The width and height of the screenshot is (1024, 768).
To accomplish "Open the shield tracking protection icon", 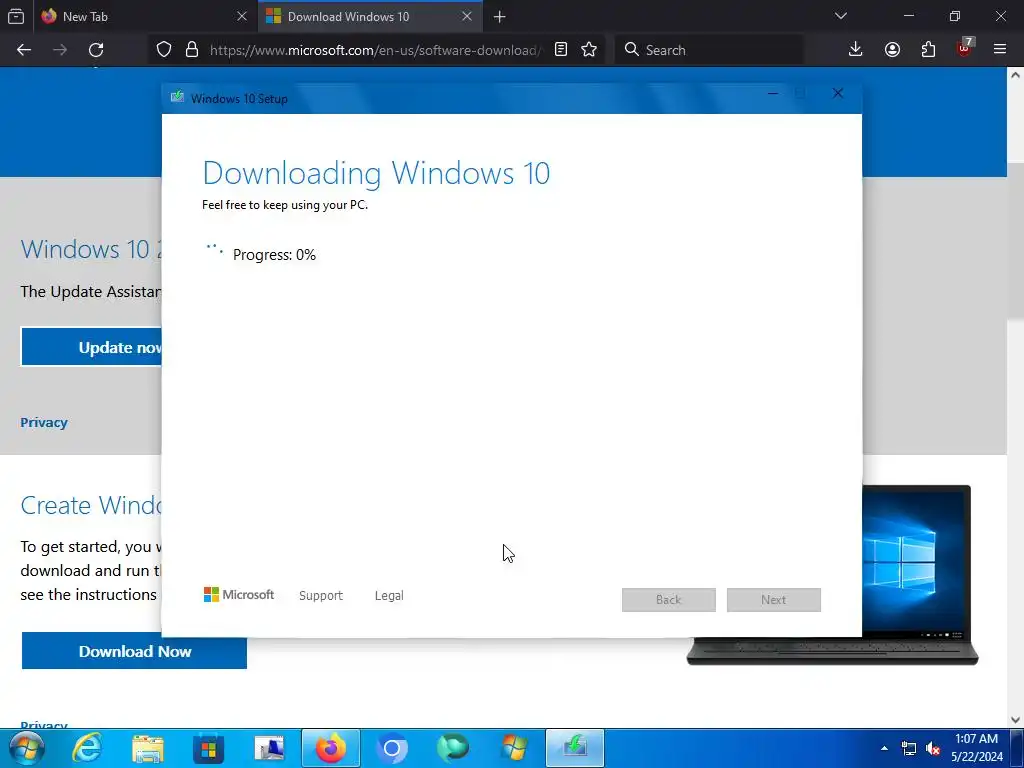I will point(164,50).
